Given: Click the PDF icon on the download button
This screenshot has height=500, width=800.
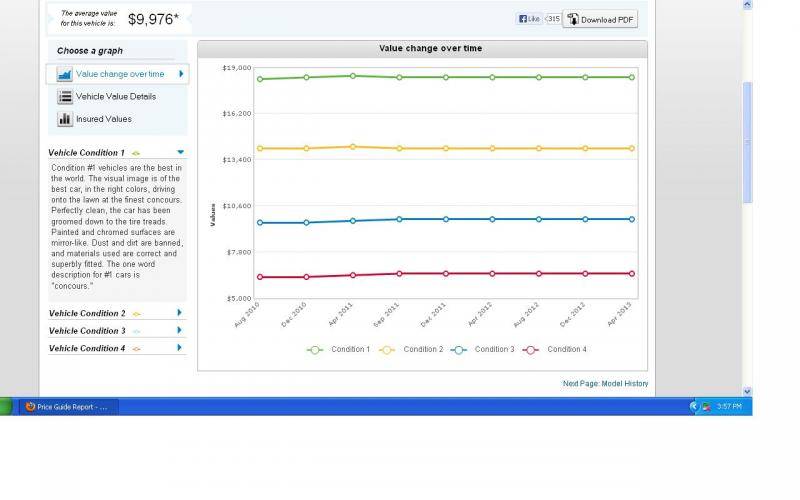Looking at the screenshot, I should (x=573, y=19).
